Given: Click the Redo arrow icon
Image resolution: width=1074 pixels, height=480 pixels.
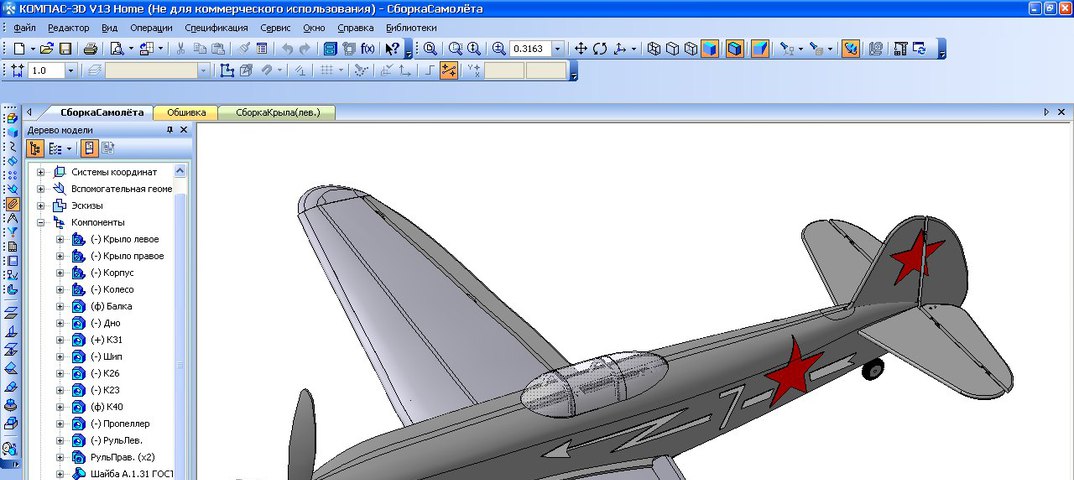Looking at the screenshot, I should (305, 49).
